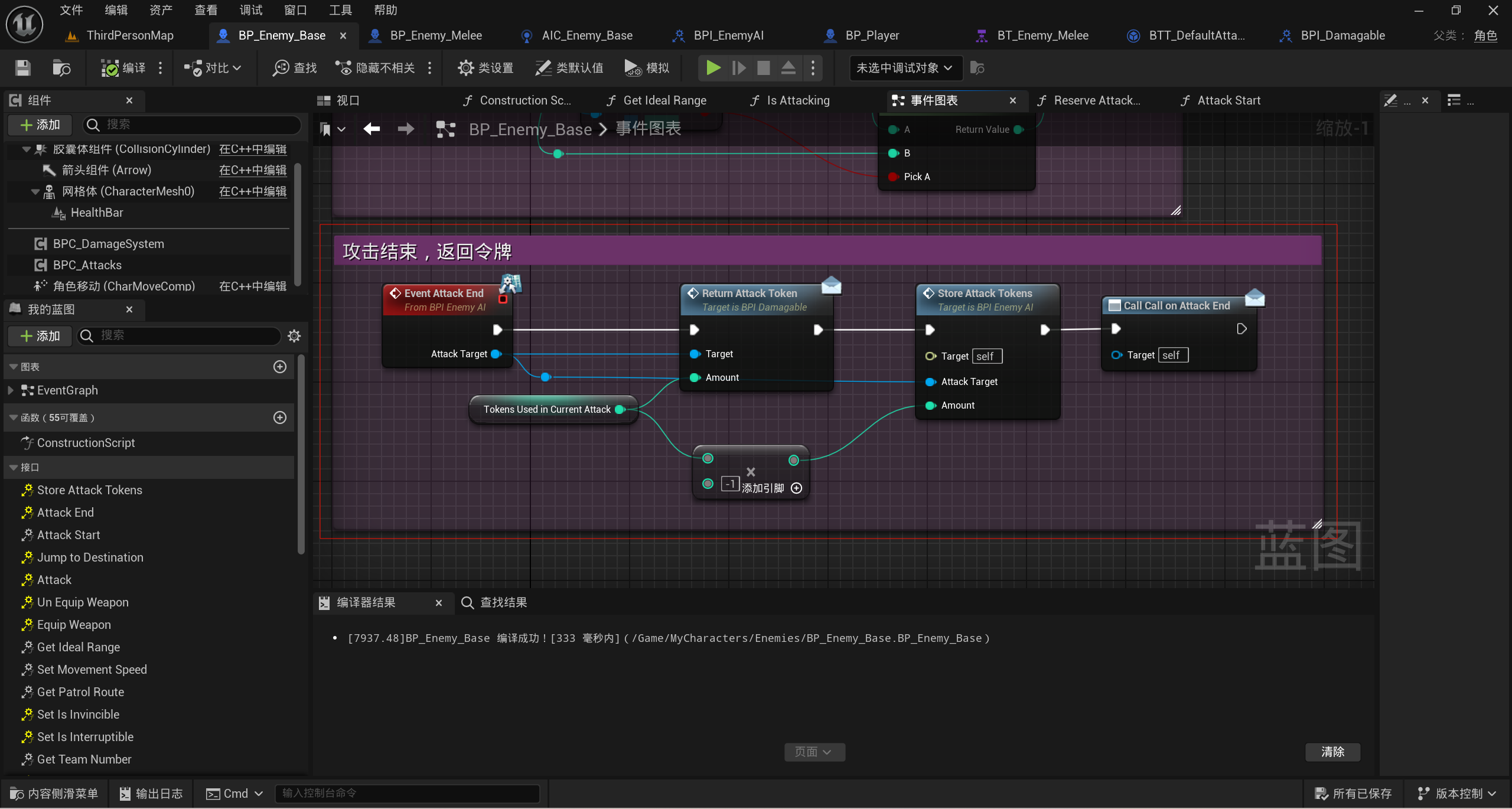This screenshot has height=809, width=1512.
Task: Expand the EventGraph tree item
Action: (11, 390)
